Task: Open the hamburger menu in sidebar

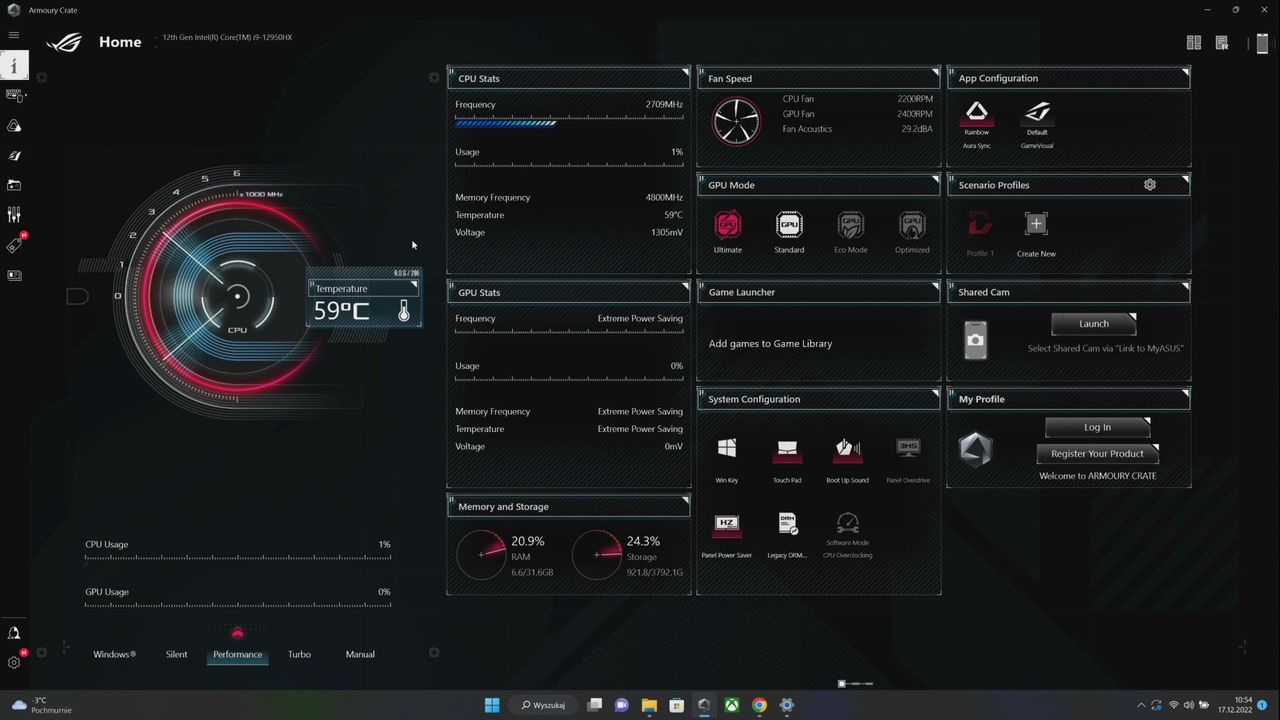Action: [x=14, y=35]
